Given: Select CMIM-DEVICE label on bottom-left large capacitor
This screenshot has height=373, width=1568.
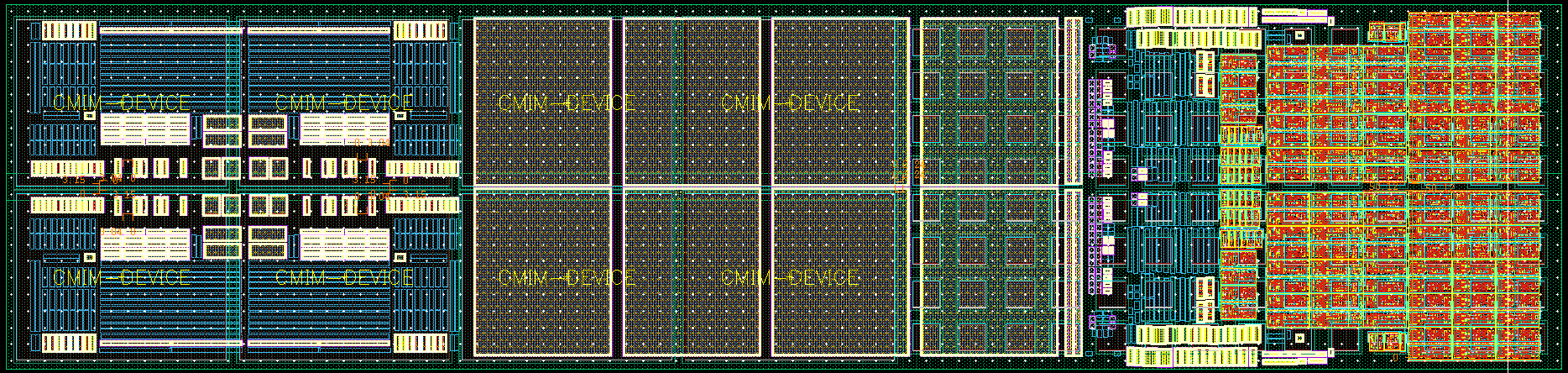Looking at the screenshot, I should pyautogui.click(x=567, y=277).
